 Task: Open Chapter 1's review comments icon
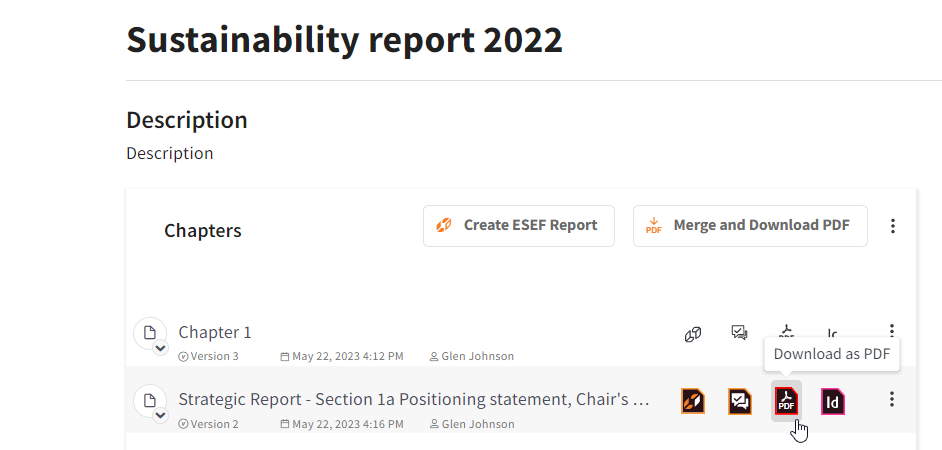(x=740, y=332)
